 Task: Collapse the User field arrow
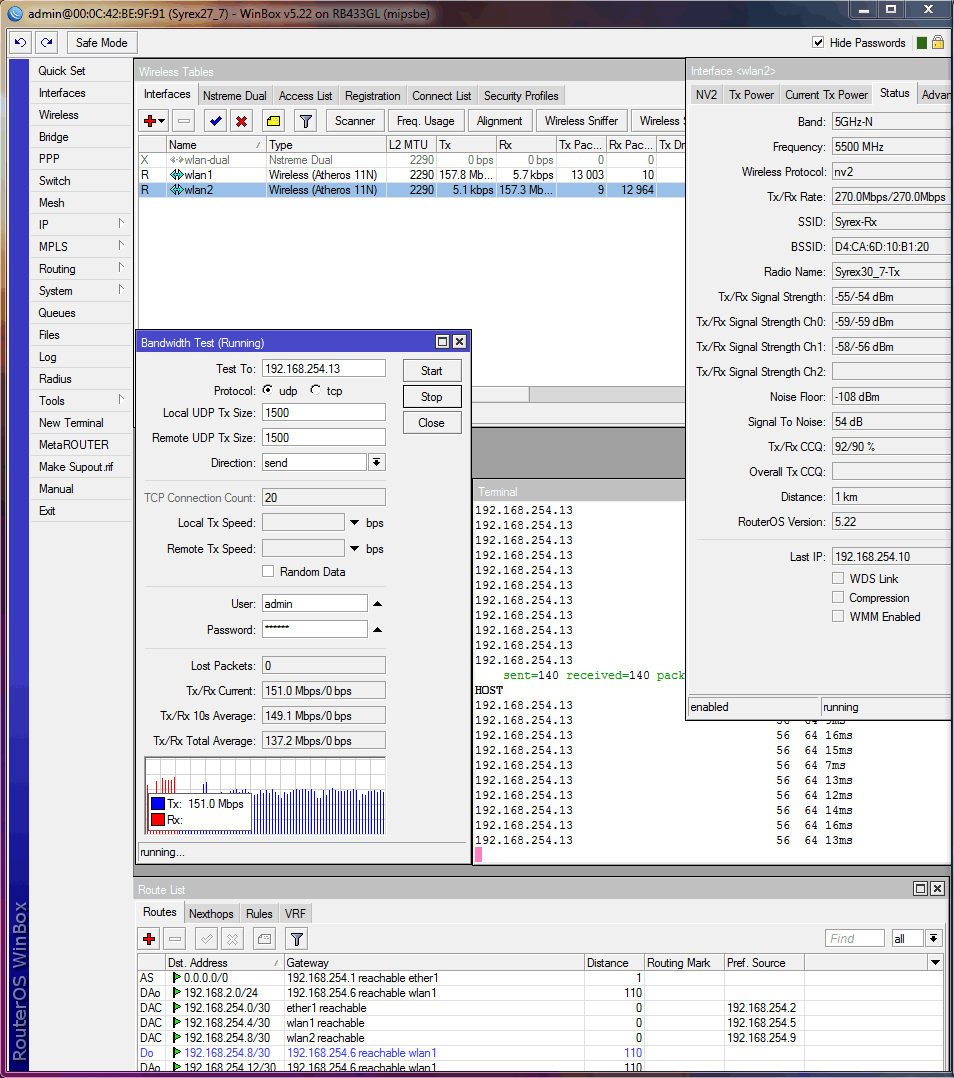pos(377,604)
